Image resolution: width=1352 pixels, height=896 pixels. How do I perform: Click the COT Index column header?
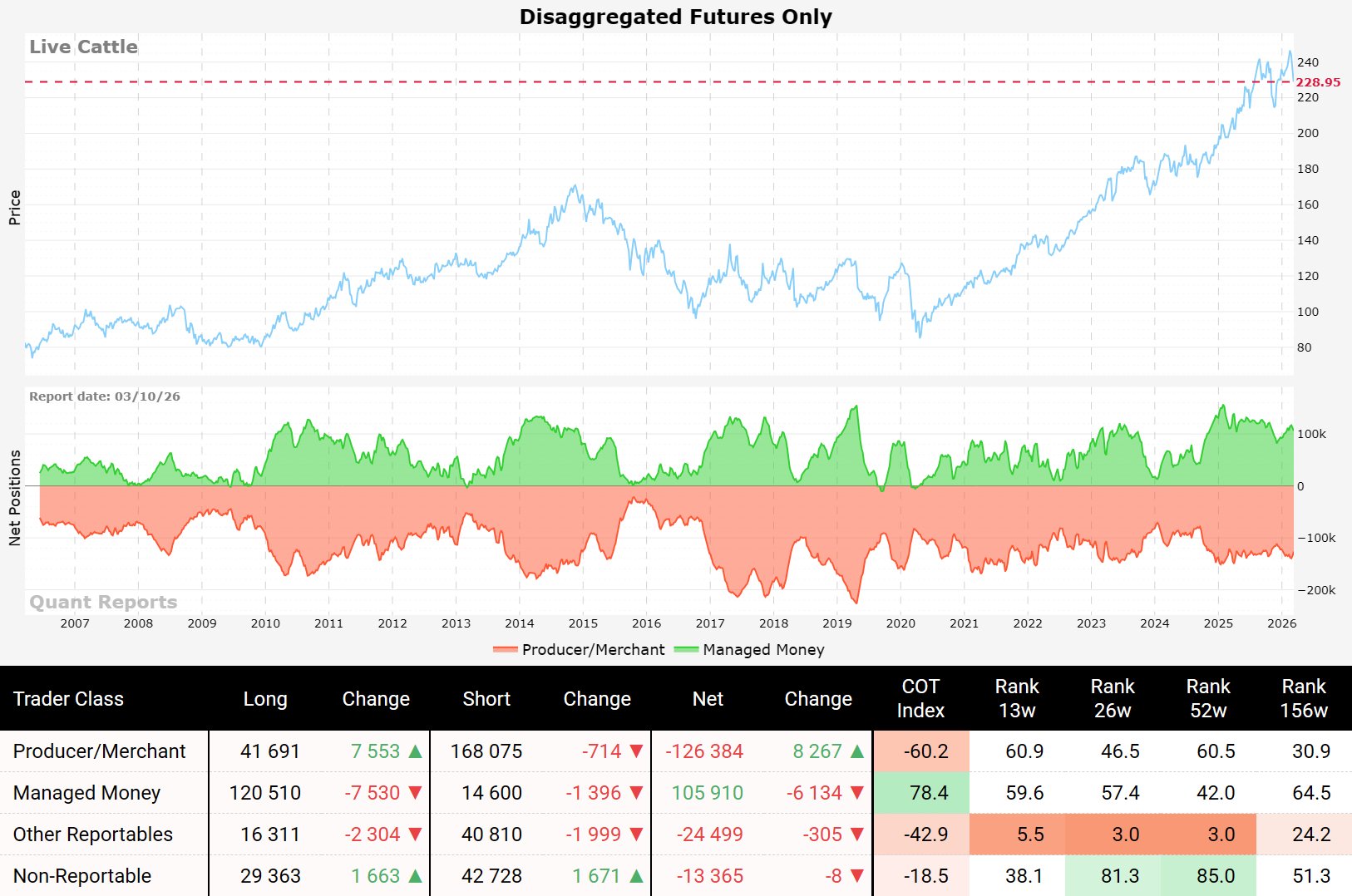click(920, 698)
